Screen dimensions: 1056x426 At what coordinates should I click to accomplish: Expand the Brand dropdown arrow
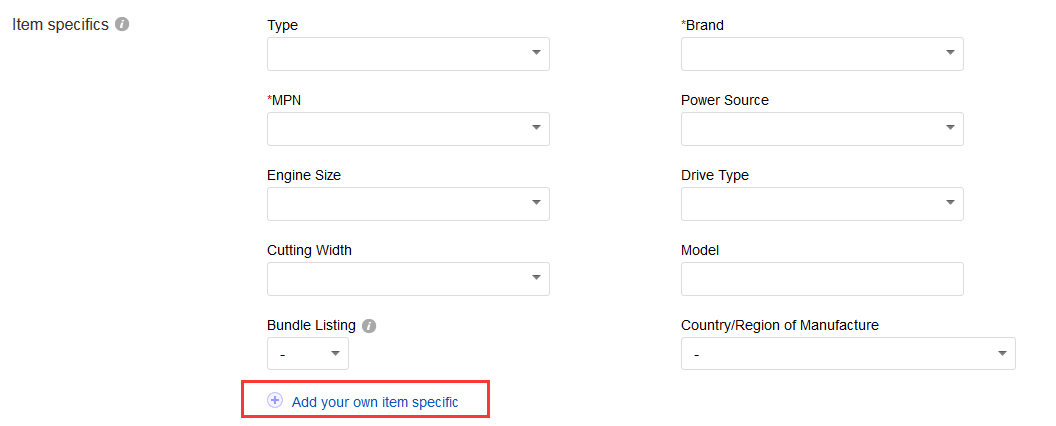(x=950, y=53)
